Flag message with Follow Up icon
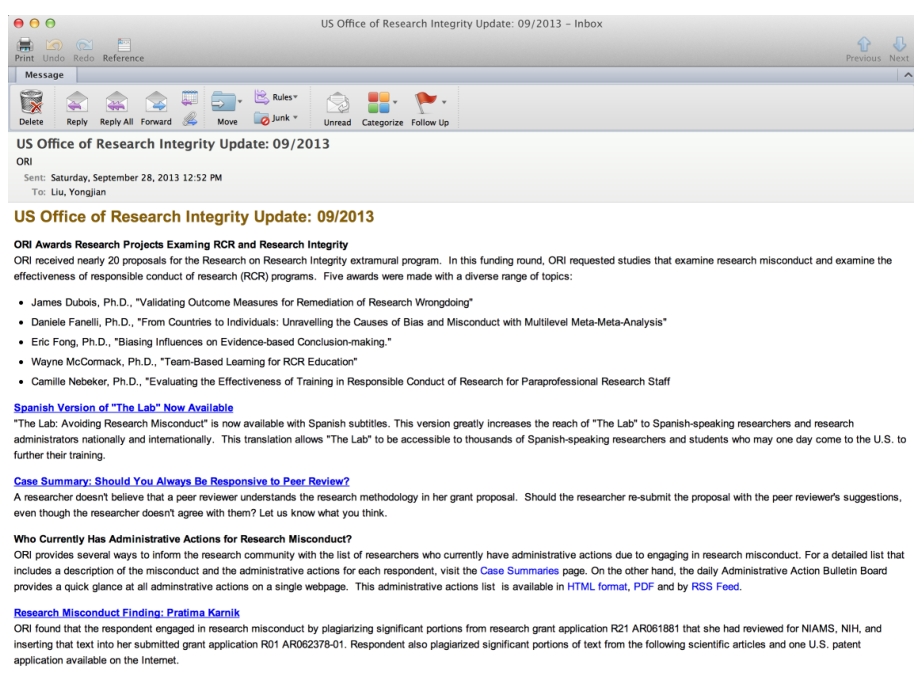Viewport: 920px width, 690px height. (425, 102)
